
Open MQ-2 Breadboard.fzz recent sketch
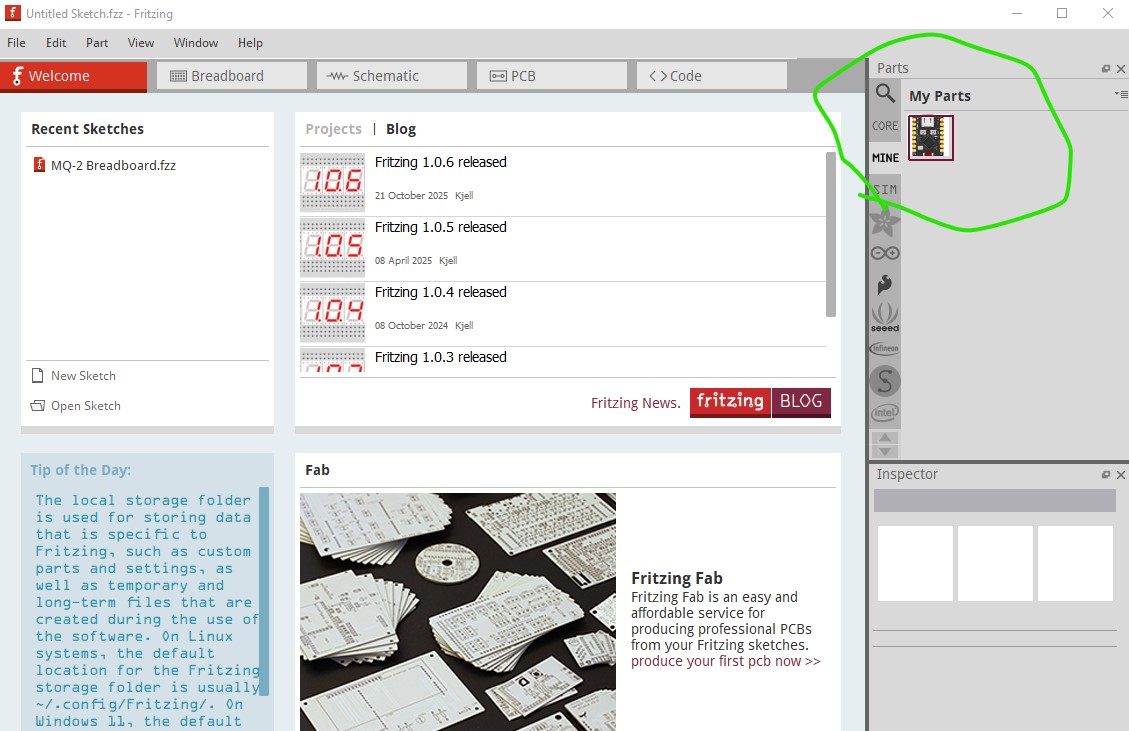coord(113,165)
